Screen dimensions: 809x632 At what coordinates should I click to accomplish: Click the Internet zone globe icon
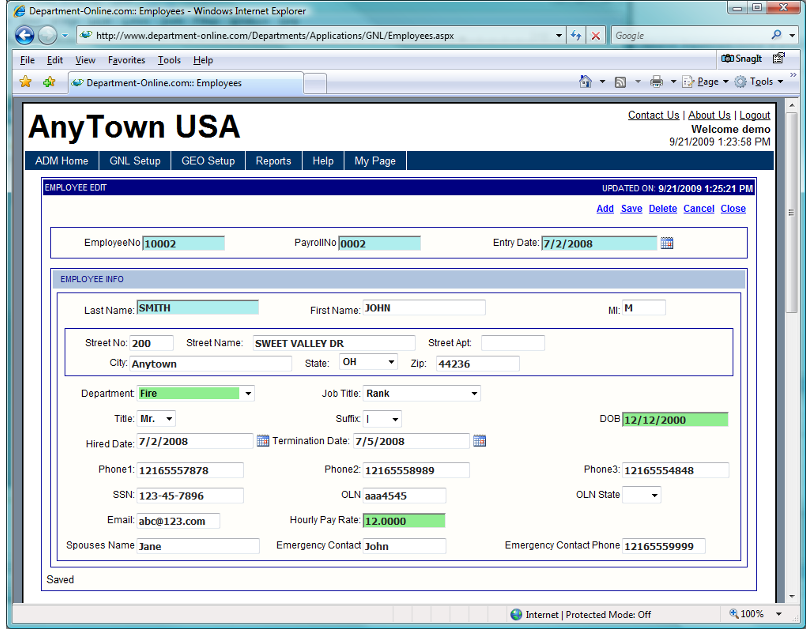[x=516, y=614]
